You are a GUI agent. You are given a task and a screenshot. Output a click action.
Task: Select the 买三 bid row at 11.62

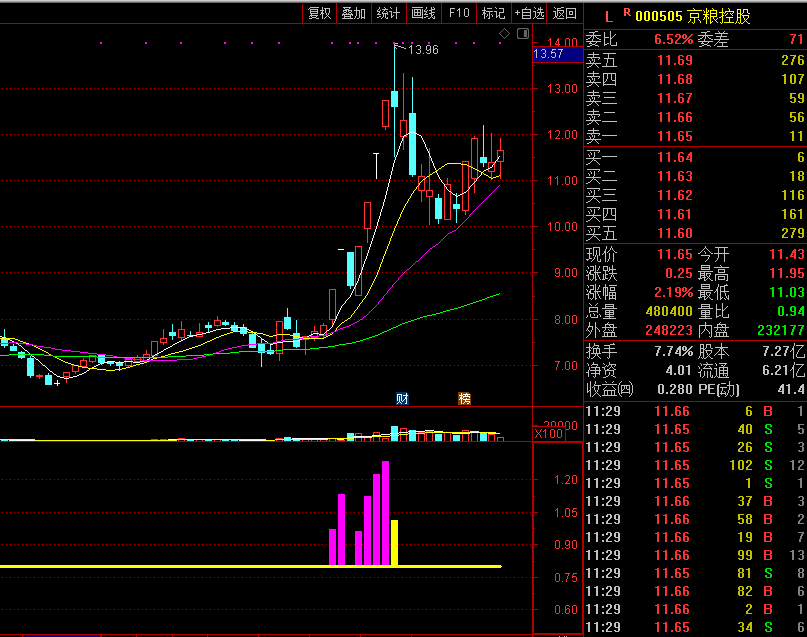695,196
